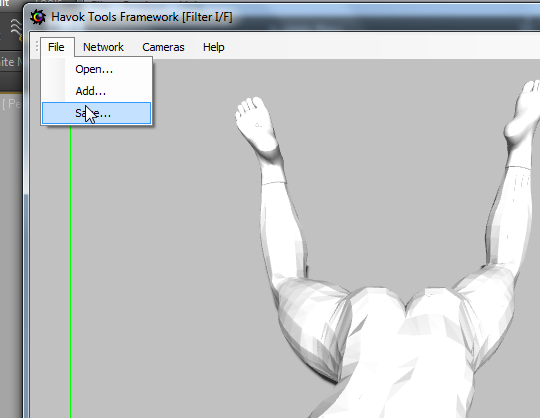This screenshot has width=540, height=418.
Task: Click the menu bar drag grip handle
Action: pyautogui.click(x=37, y=46)
